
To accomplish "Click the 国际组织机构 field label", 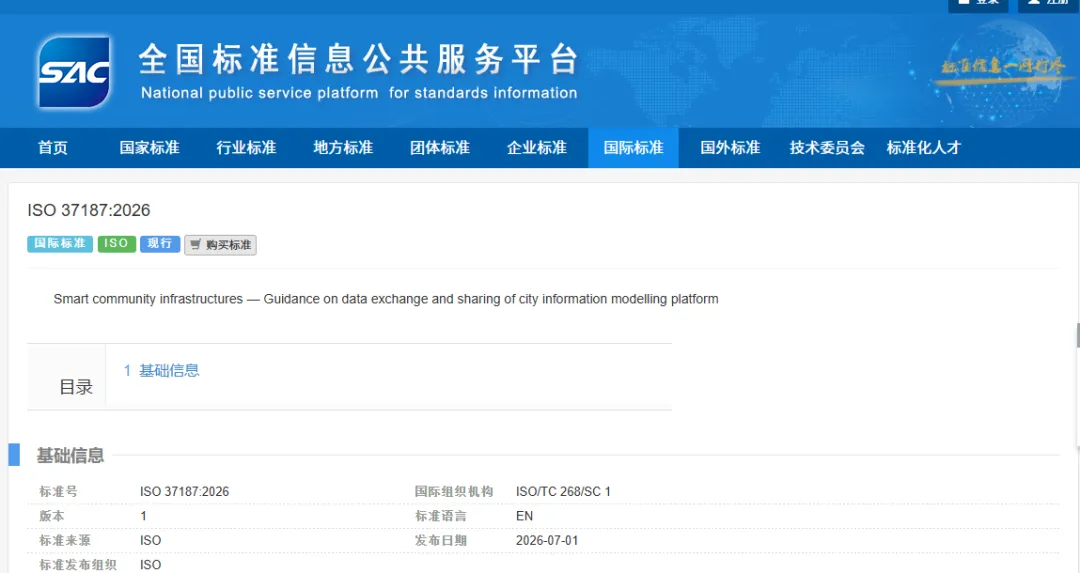I will (x=454, y=492).
